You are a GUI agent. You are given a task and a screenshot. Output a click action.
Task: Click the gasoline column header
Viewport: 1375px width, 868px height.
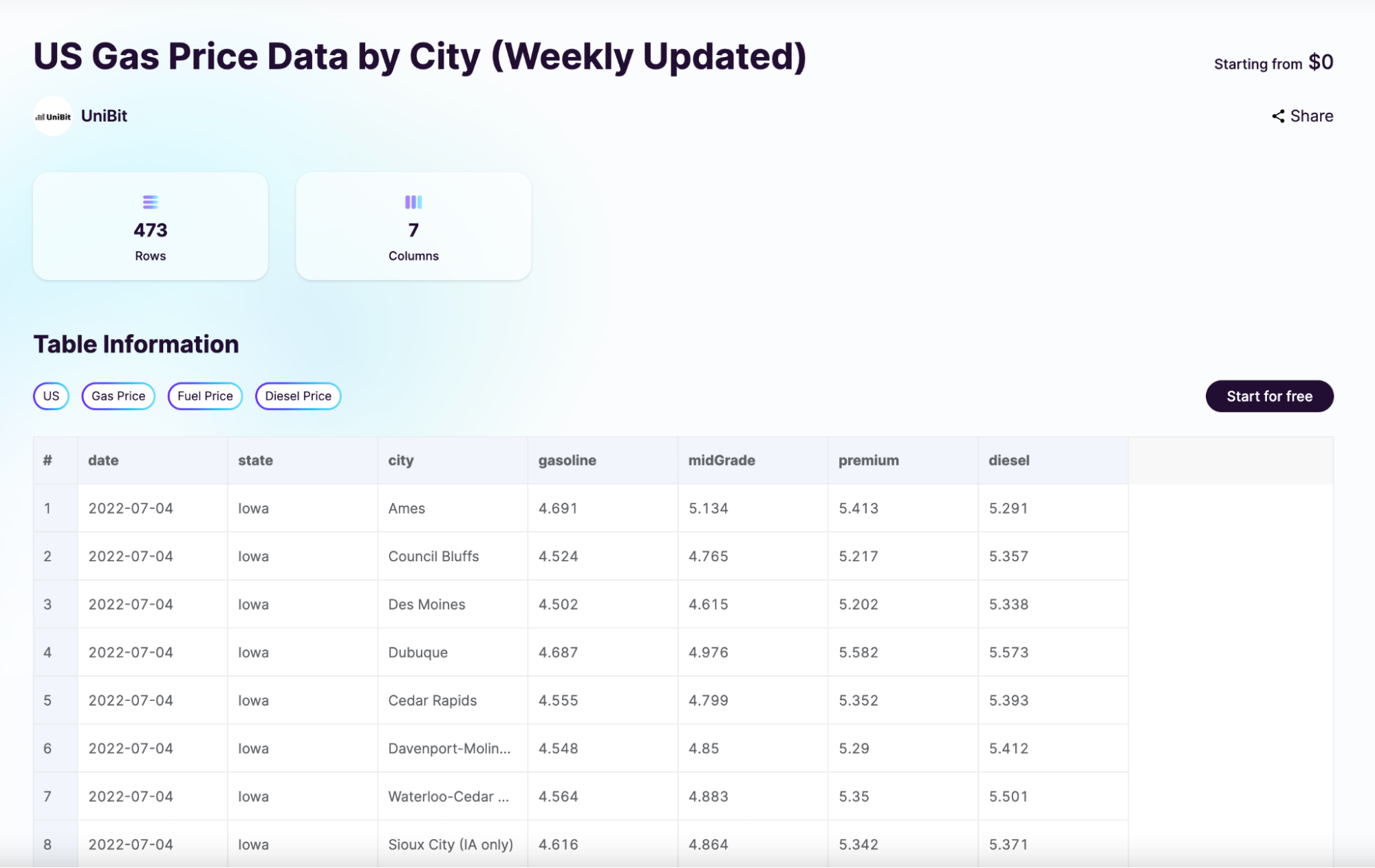tap(567, 460)
